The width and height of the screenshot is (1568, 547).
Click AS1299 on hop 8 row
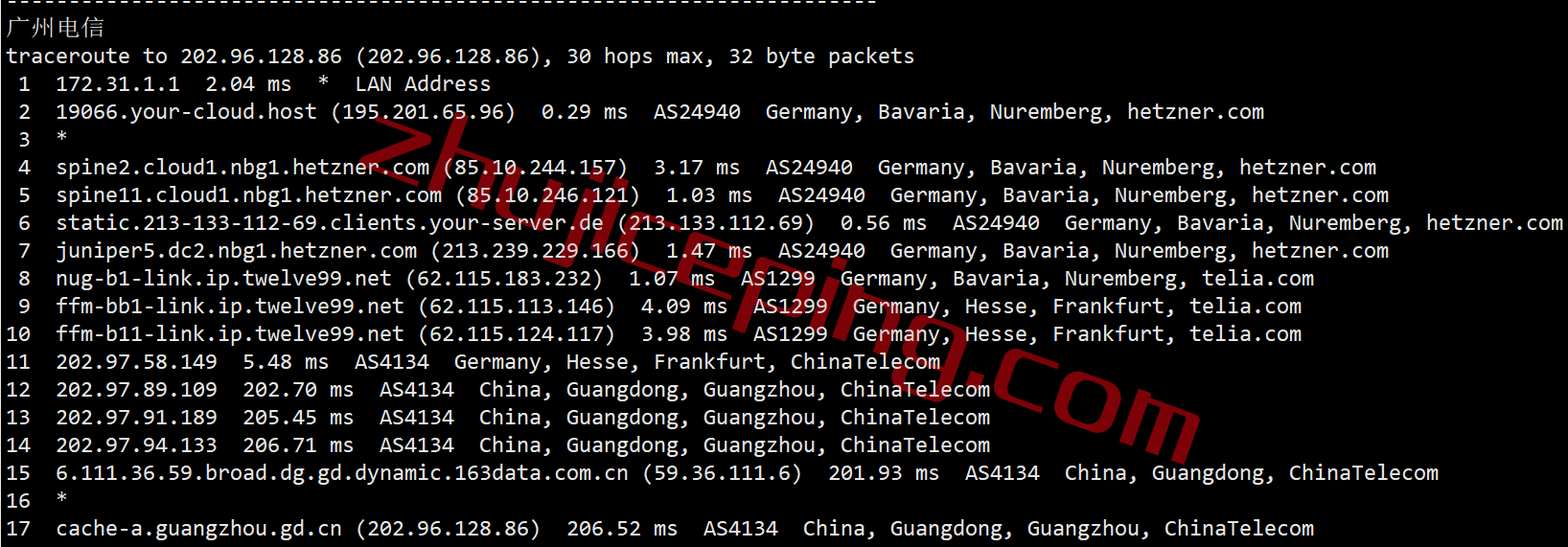click(x=778, y=279)
